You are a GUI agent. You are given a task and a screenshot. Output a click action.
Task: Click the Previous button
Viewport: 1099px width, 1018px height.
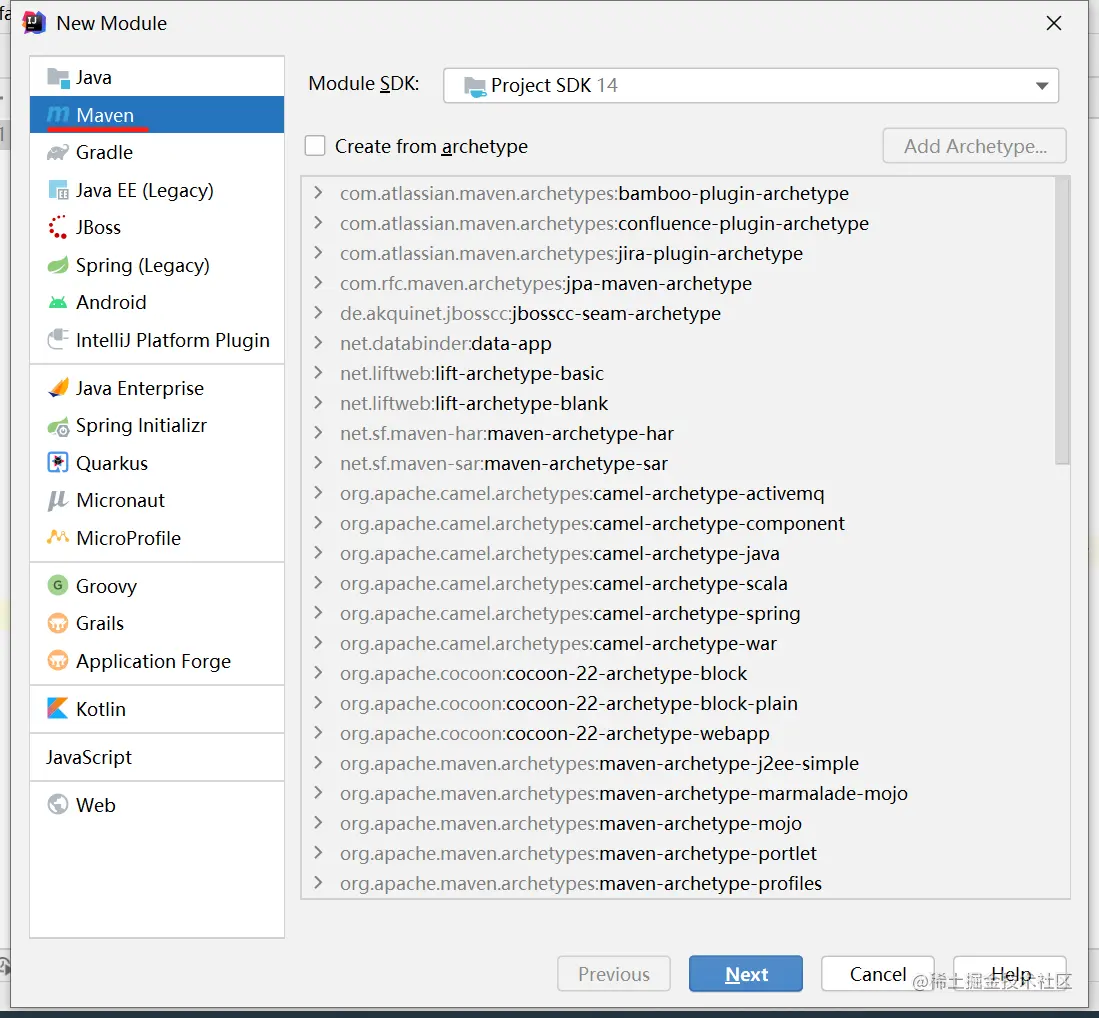(614, 974)
